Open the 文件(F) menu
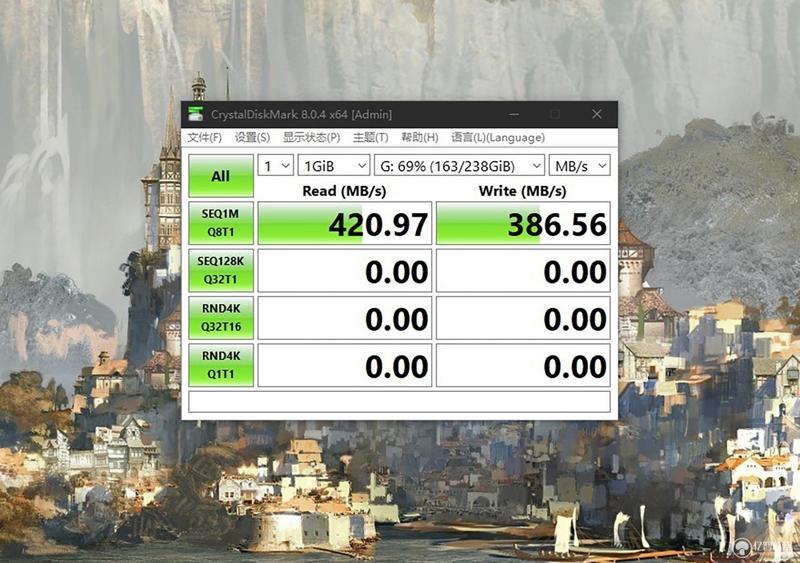This screenshot has width=800, height=563. pyautogui.click(x=204, y=137)
